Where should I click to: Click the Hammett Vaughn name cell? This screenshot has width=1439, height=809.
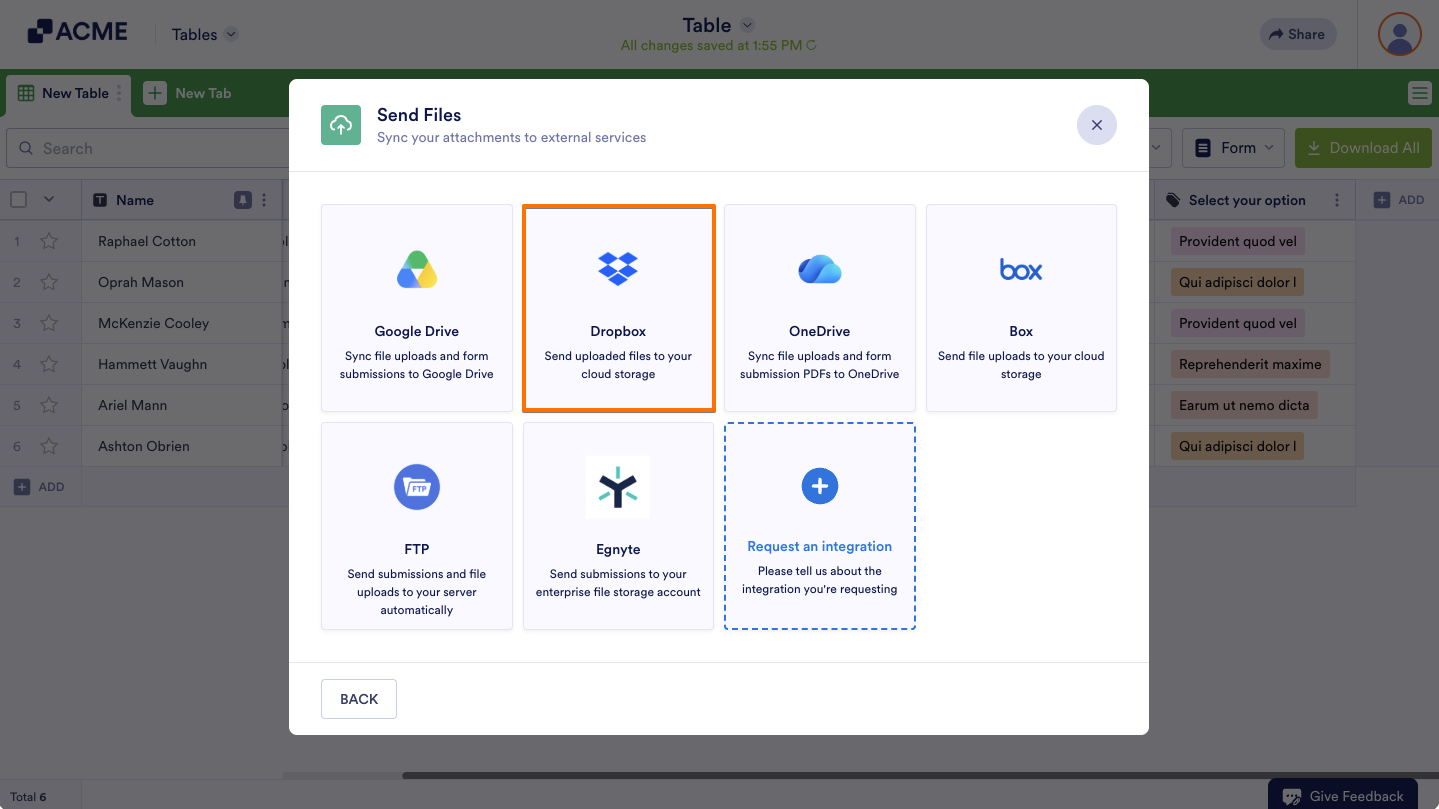click(182, 364)
